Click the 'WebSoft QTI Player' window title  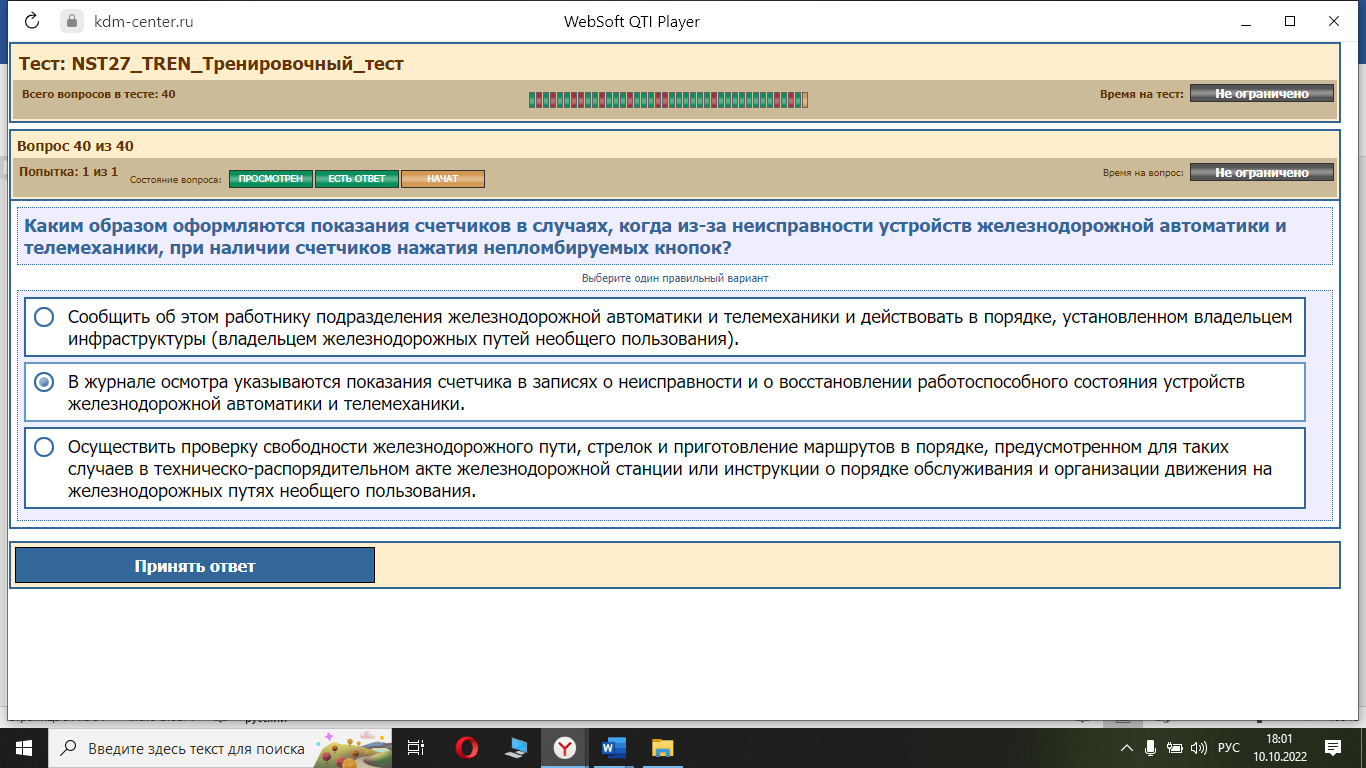(632, 21)
